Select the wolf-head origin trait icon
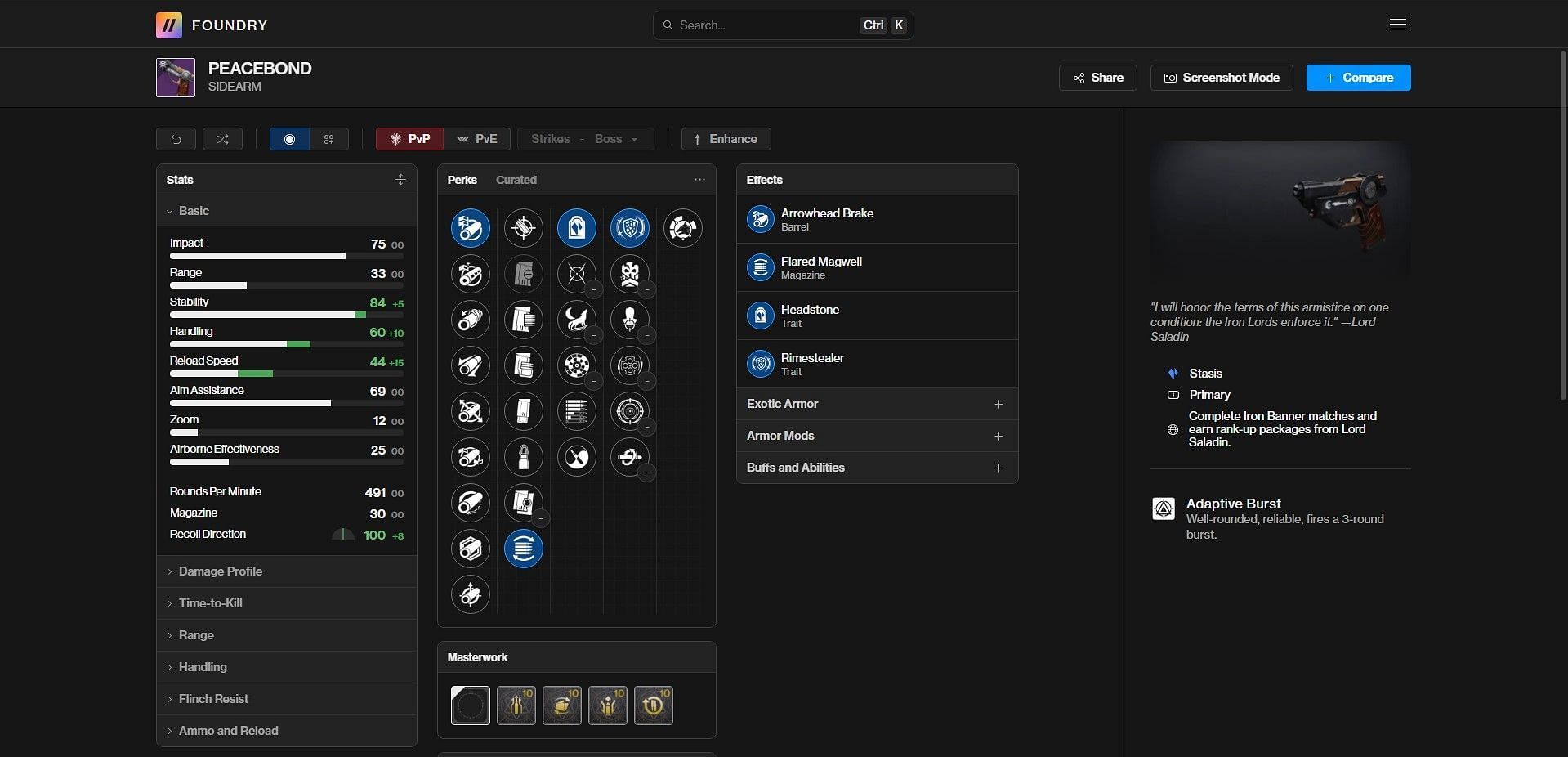Screen dimensions: 1568x757 683,228
